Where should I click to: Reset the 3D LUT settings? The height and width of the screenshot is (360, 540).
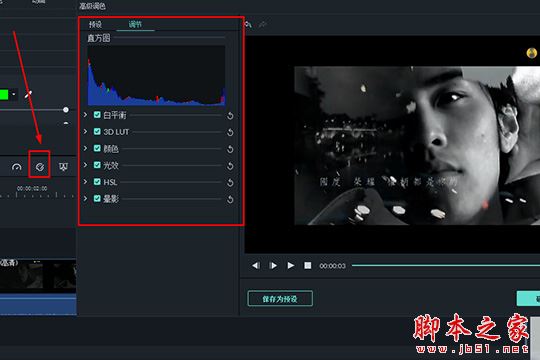230,133
